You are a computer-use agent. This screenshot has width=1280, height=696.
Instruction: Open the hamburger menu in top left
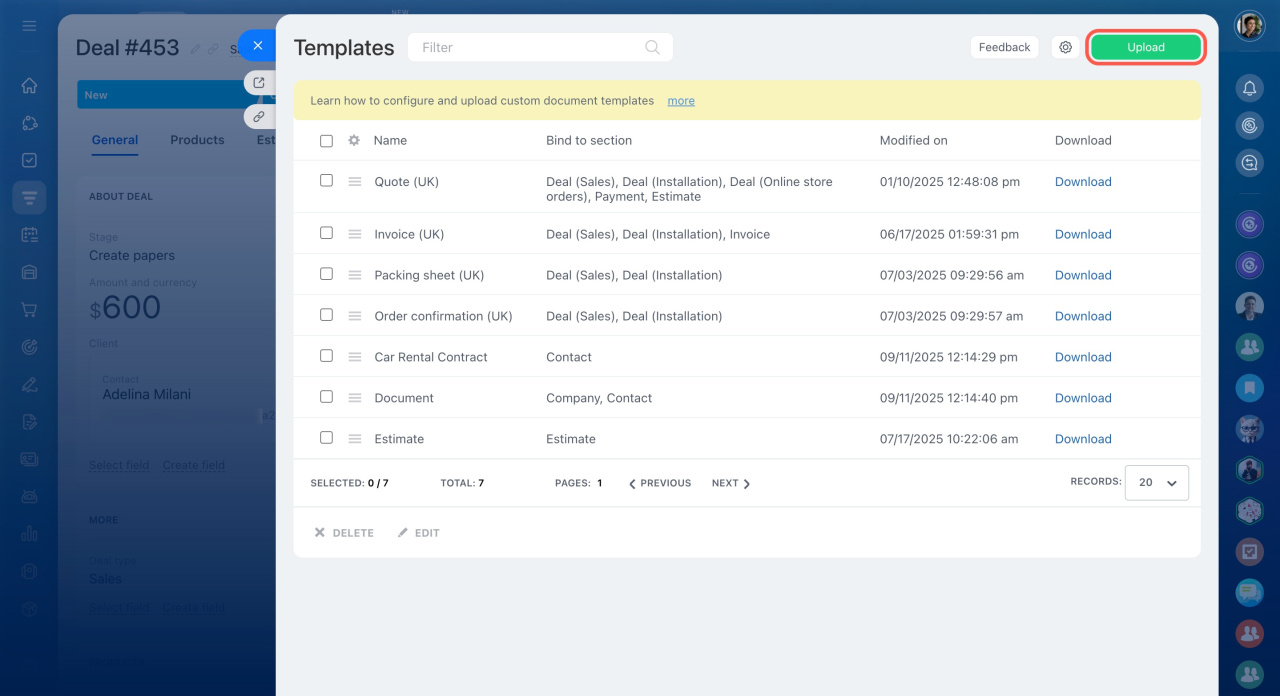[29, 25]
